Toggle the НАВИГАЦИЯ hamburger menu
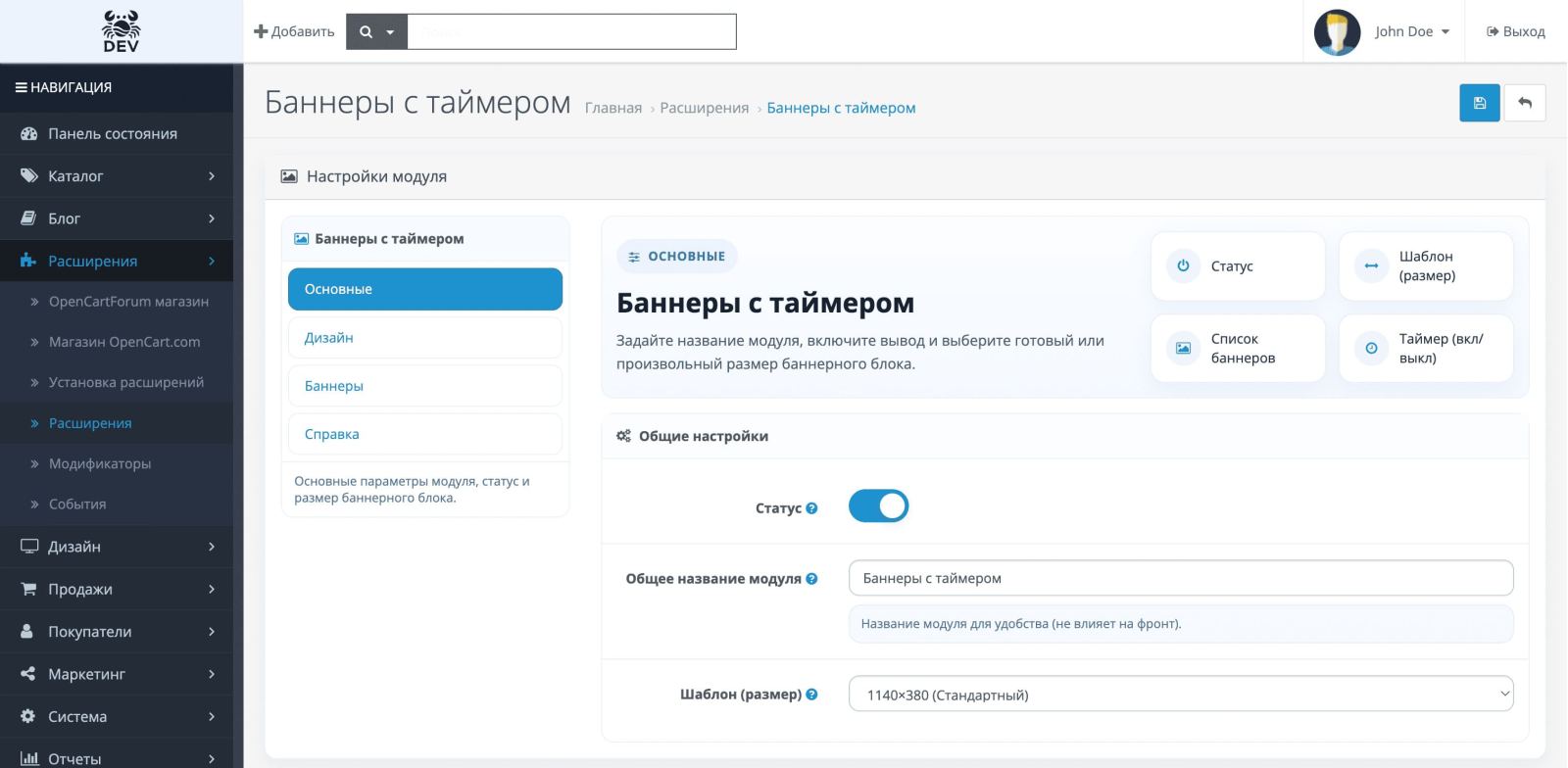The width and height of the screenshot is (1568, 768). click(x=21, y=87)
